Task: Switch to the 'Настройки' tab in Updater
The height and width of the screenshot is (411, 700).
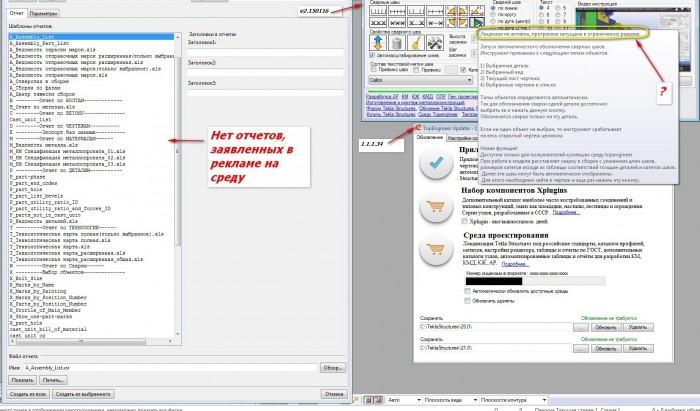Action: click(462, 138)
